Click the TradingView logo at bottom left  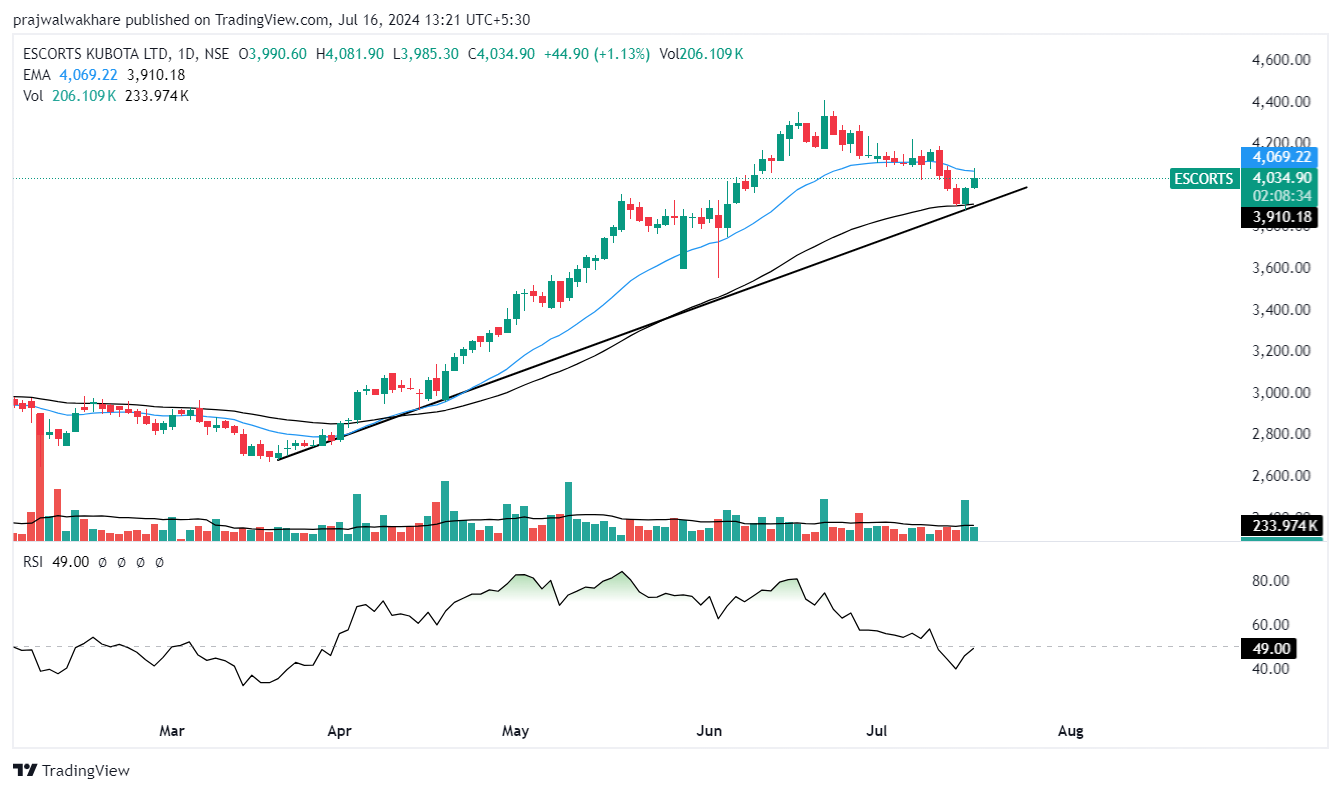(71, 770)
